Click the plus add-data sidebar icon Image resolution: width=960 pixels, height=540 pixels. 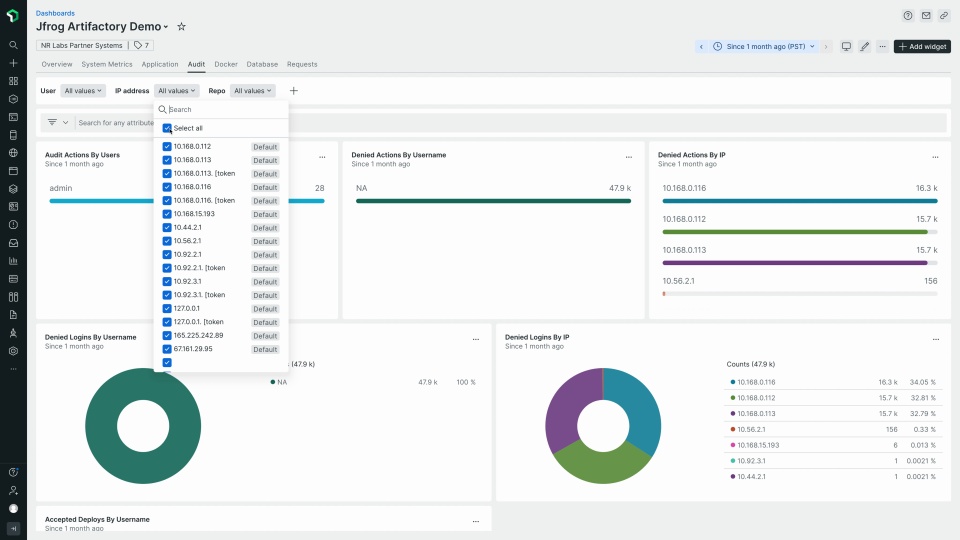point(13,63)
